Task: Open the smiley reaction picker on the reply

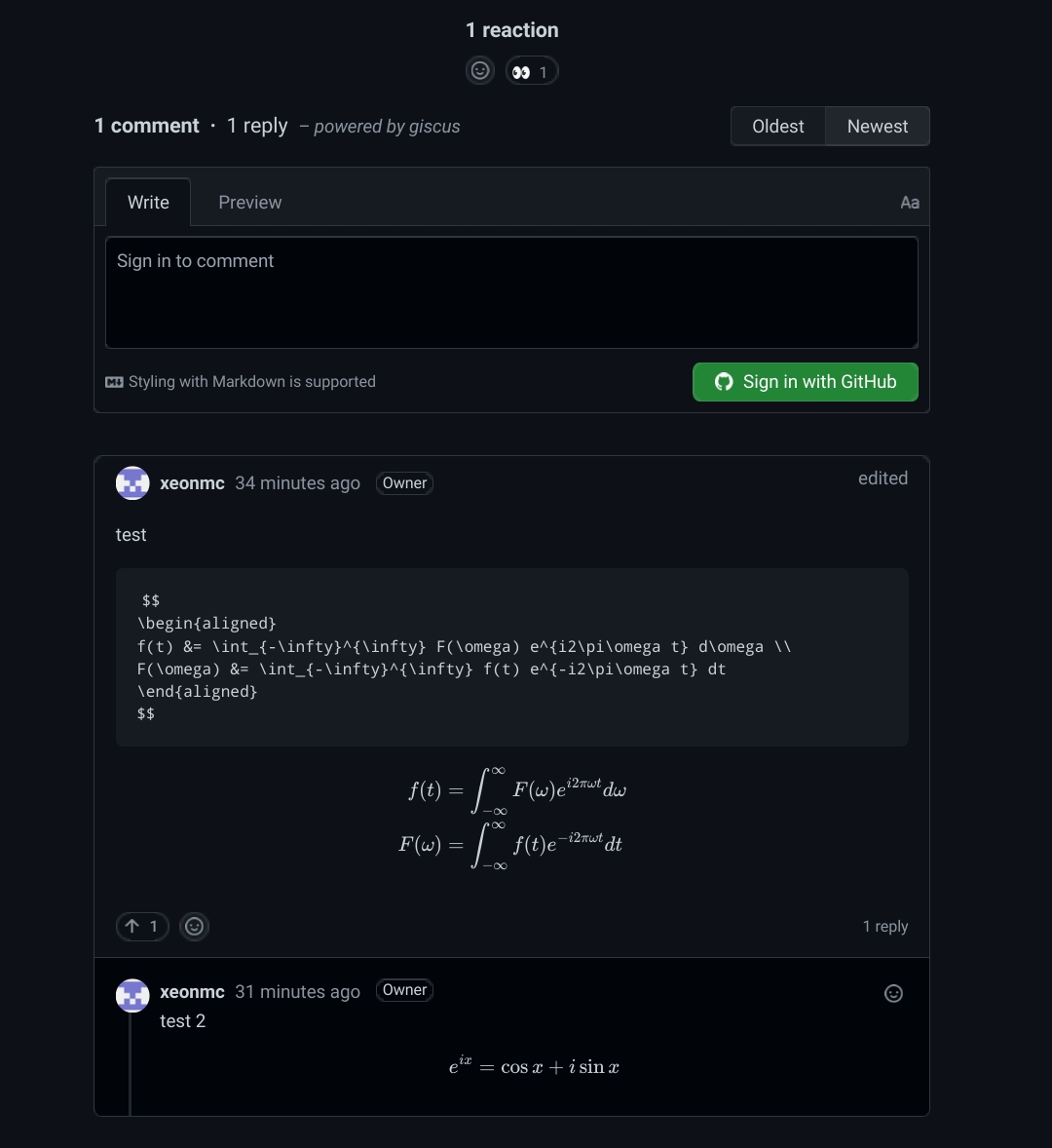Action: tap(893, 993)
